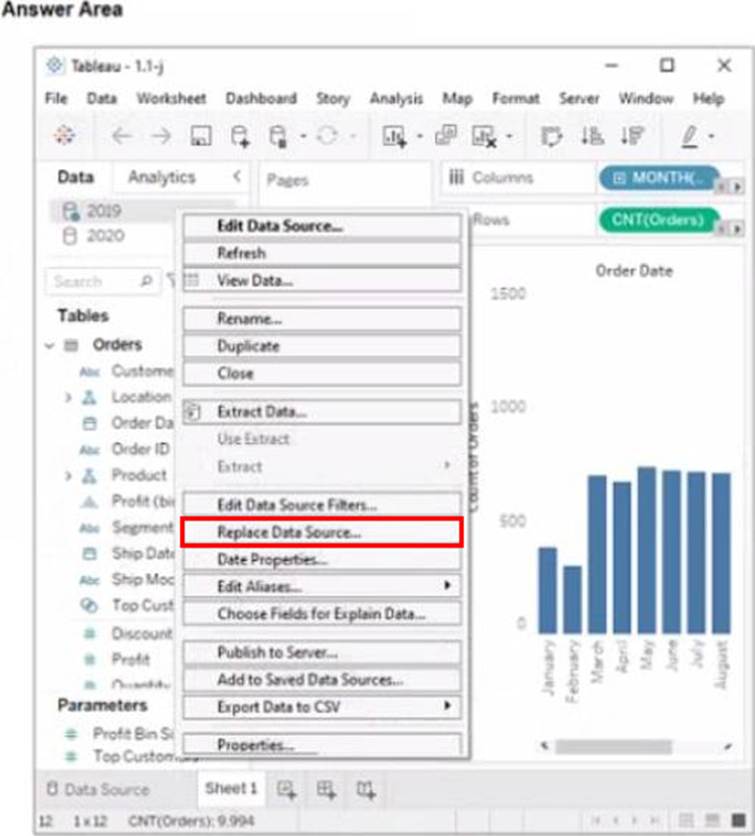
Task: Click the Save workbook icon
Action: click(201, 136)
